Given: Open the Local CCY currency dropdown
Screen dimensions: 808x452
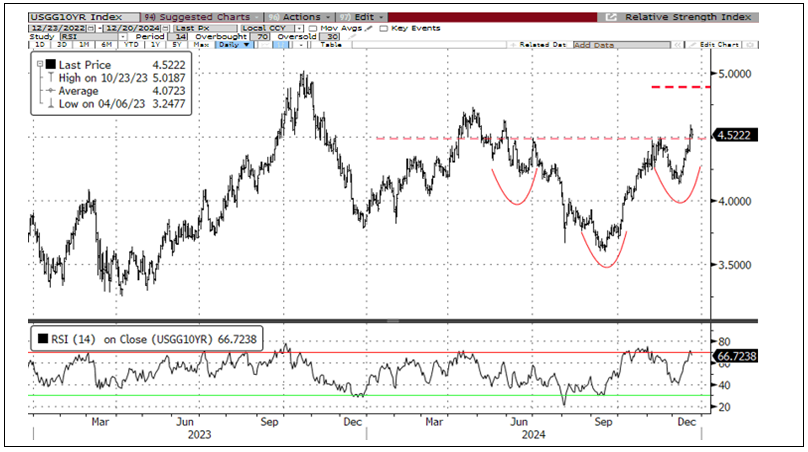Looking at the screenshot, I should click(x=300, y=28).
